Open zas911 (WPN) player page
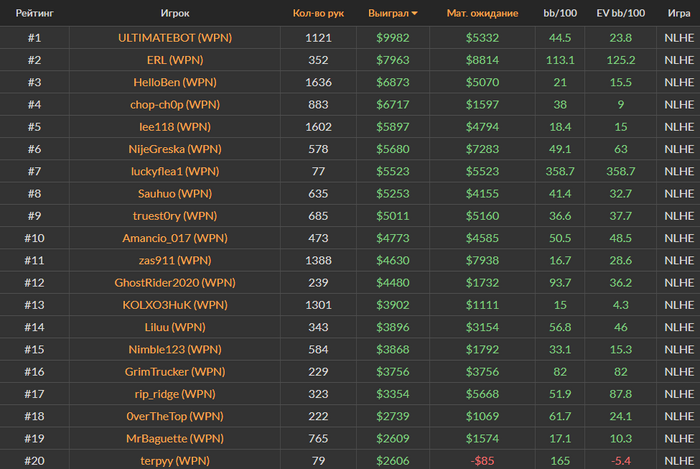700x469 pixels. 175,261
